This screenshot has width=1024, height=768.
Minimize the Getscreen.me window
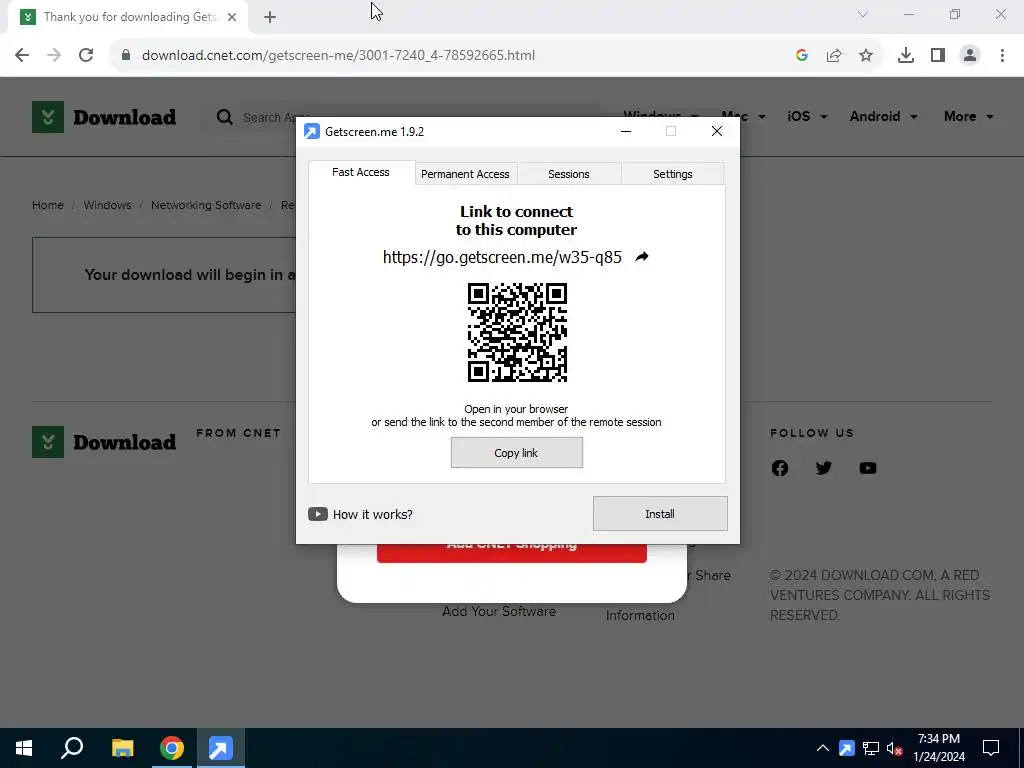coord(626,131)
